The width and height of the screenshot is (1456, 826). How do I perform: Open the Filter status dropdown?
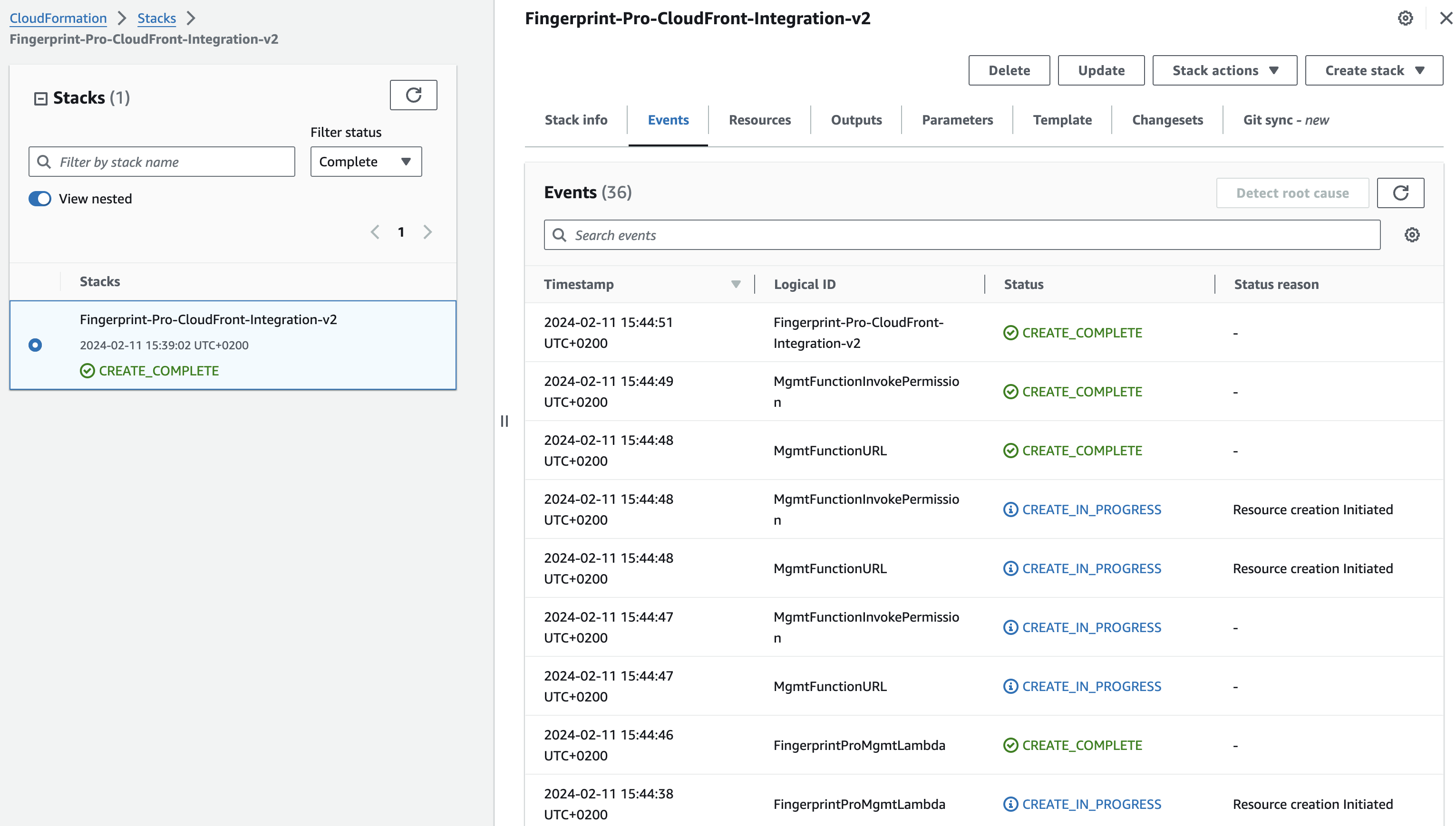pos(365,162)
